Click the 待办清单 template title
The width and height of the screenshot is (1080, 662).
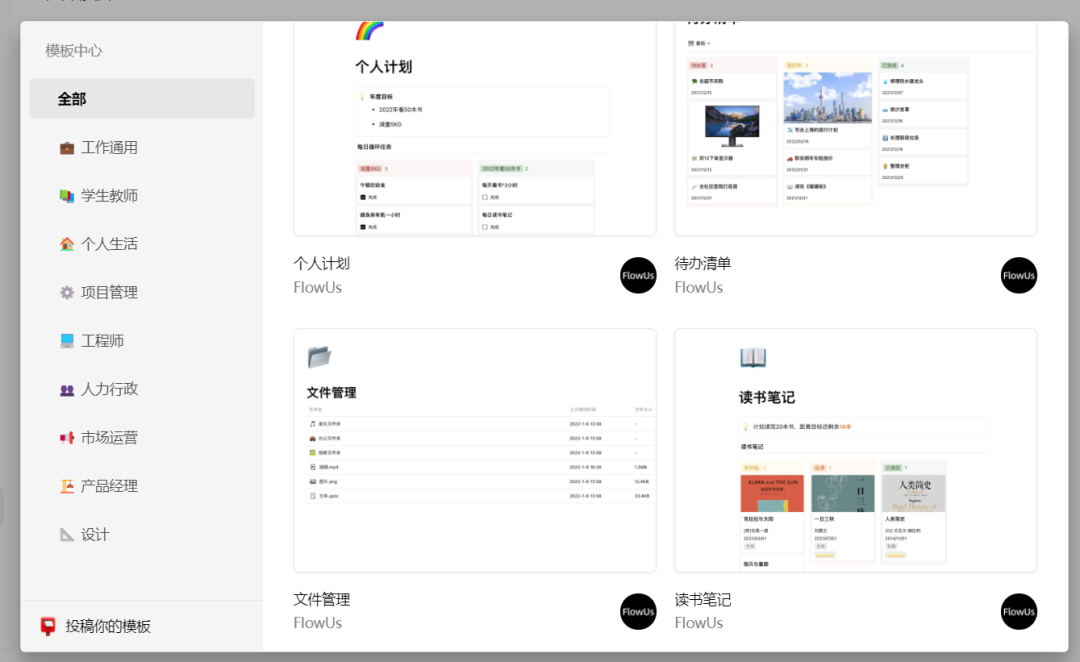click(703, 263)
